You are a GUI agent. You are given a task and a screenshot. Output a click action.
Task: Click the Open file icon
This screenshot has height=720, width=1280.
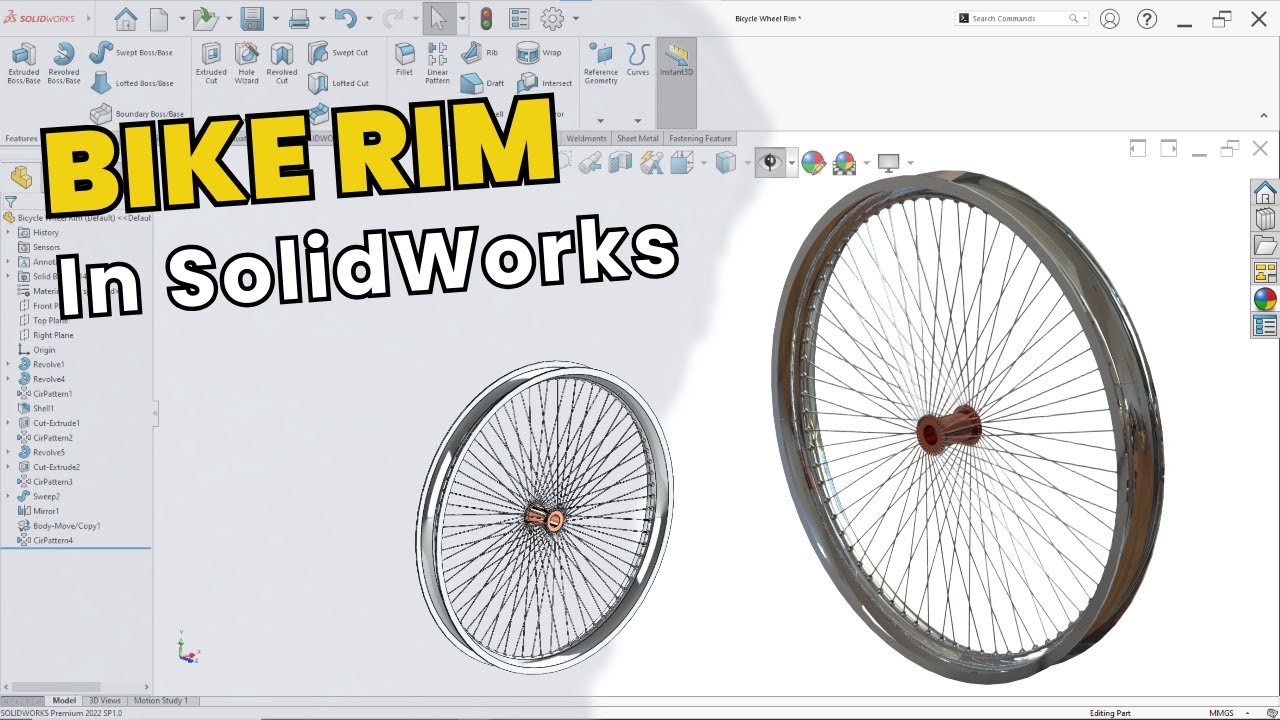click(205, 18)
